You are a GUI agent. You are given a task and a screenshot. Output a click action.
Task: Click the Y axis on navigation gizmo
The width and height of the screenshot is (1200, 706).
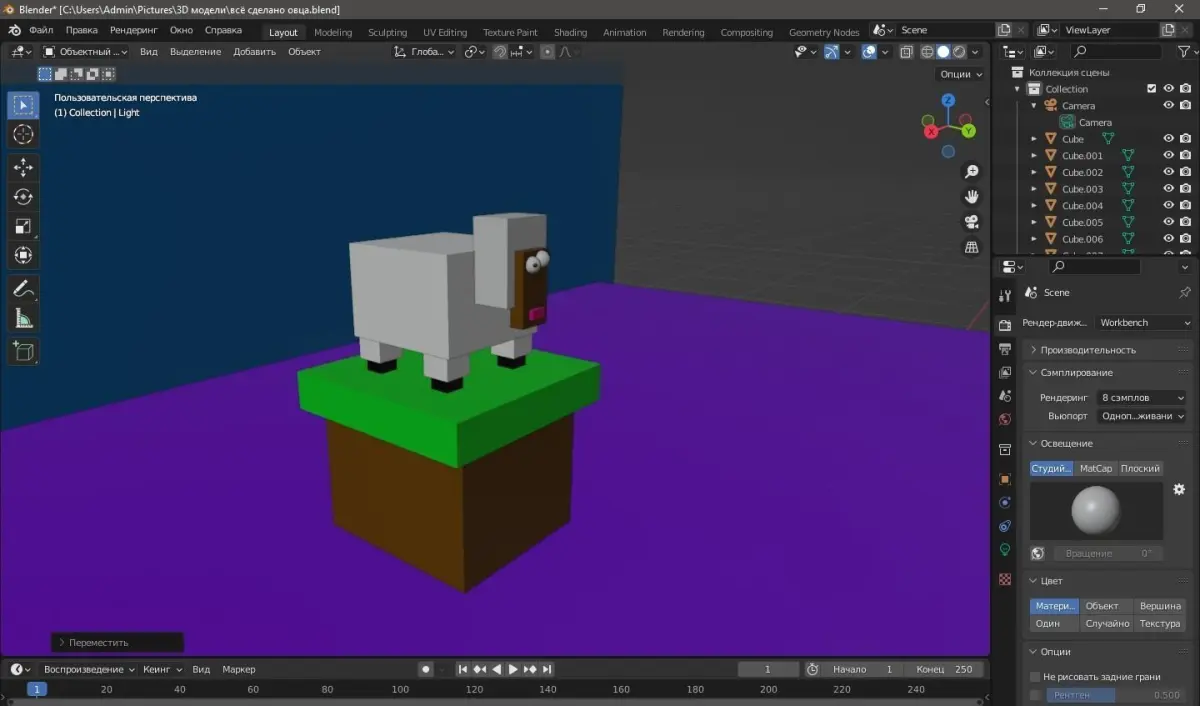968,130
